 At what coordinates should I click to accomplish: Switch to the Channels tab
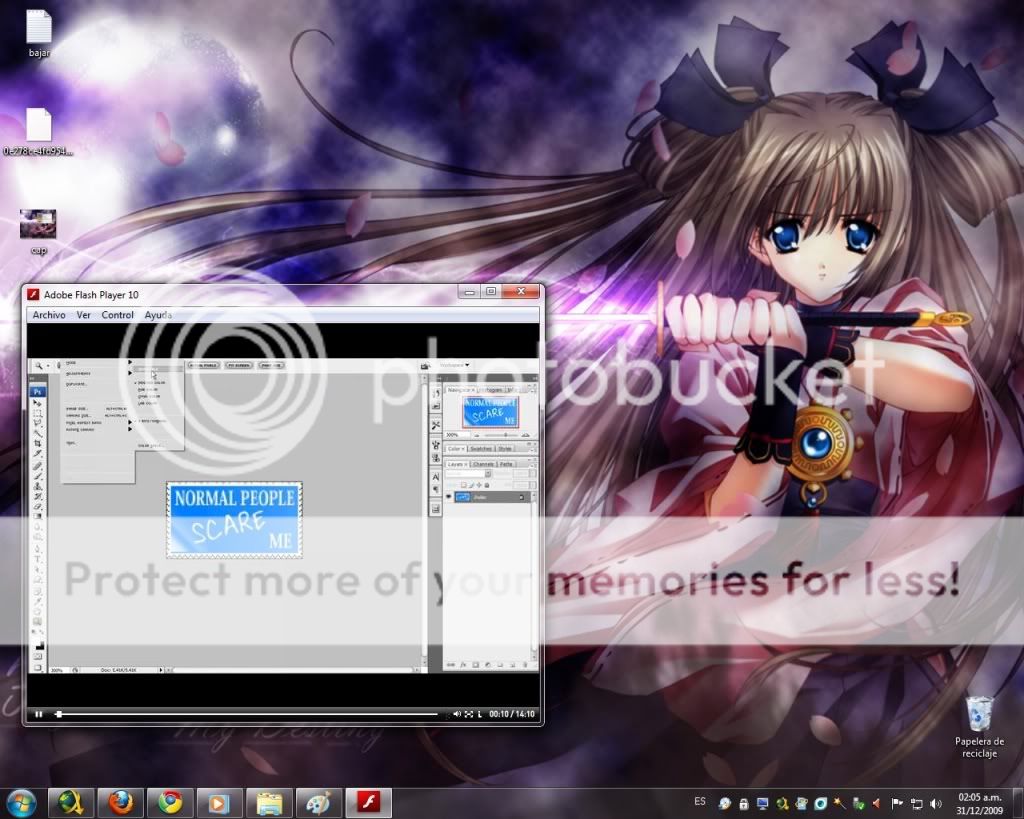pyautogui.click(x=483, y=464)
